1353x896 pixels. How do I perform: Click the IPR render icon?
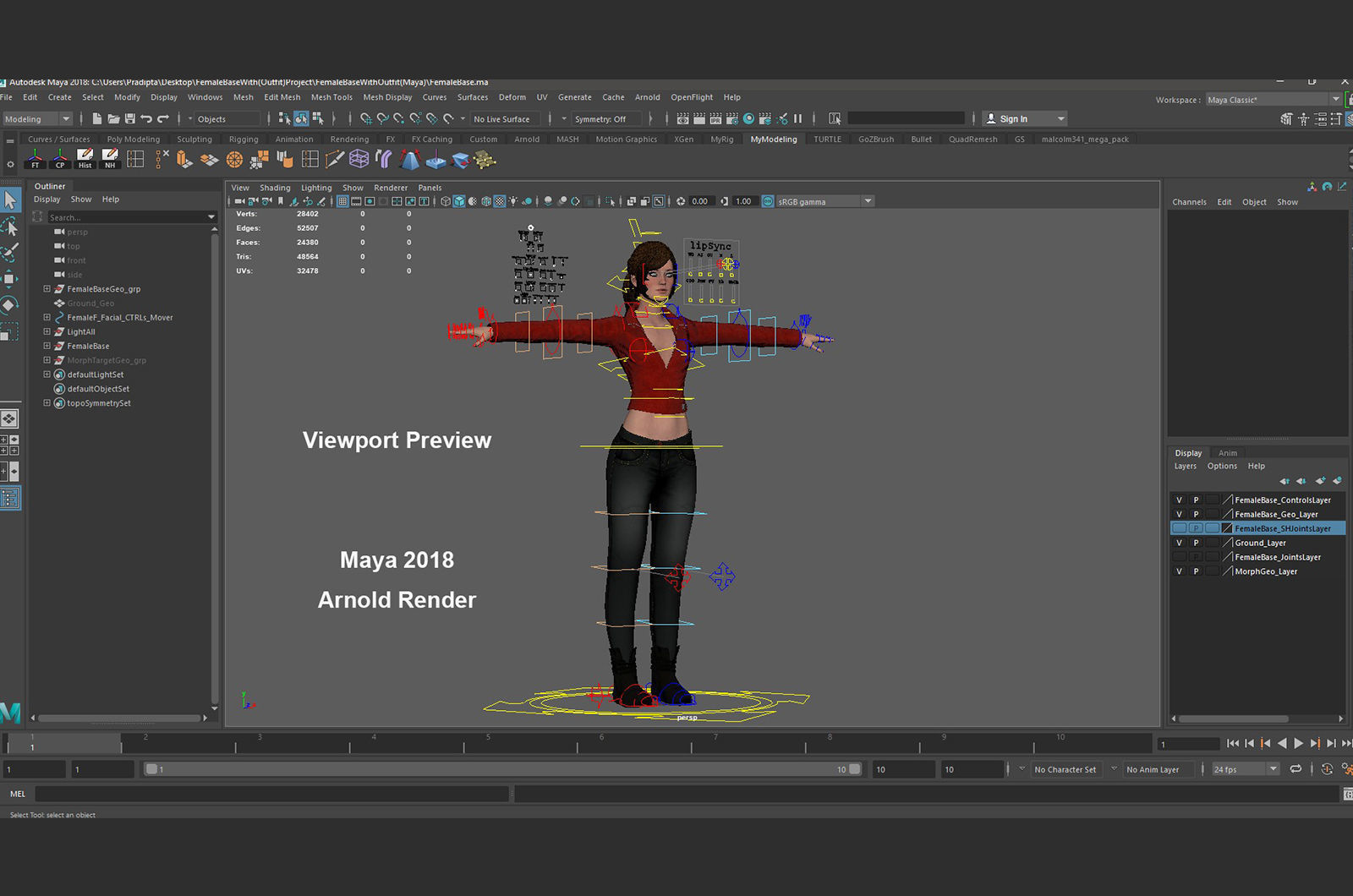click(715, 118)
